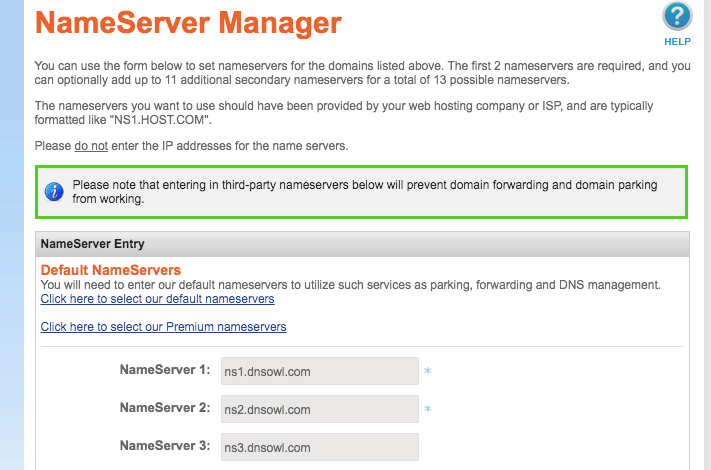Click the "NameServer 3:" field label
This screenshot has height=470, width=711.
point(164,446)
